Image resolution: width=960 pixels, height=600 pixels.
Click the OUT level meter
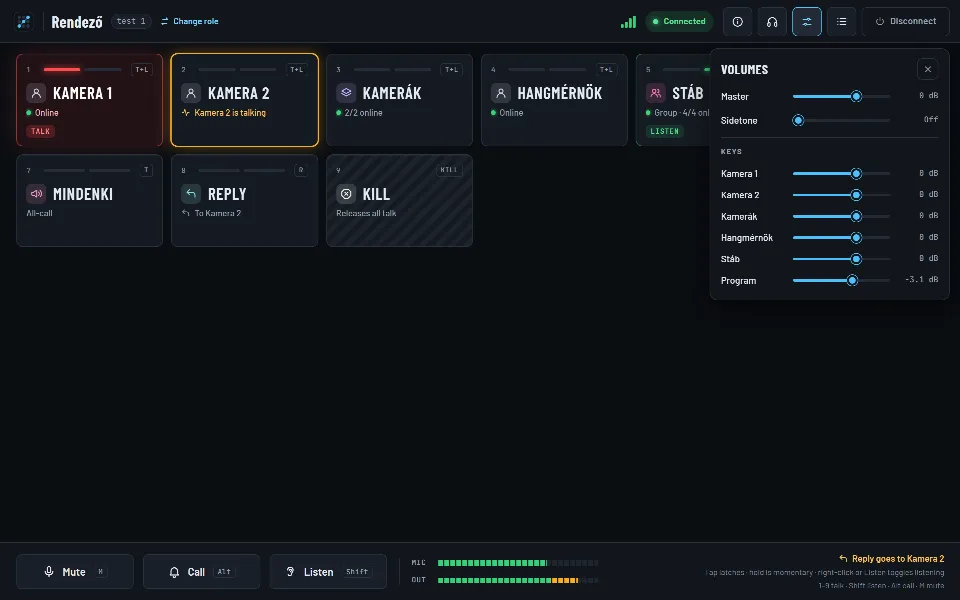518,580
